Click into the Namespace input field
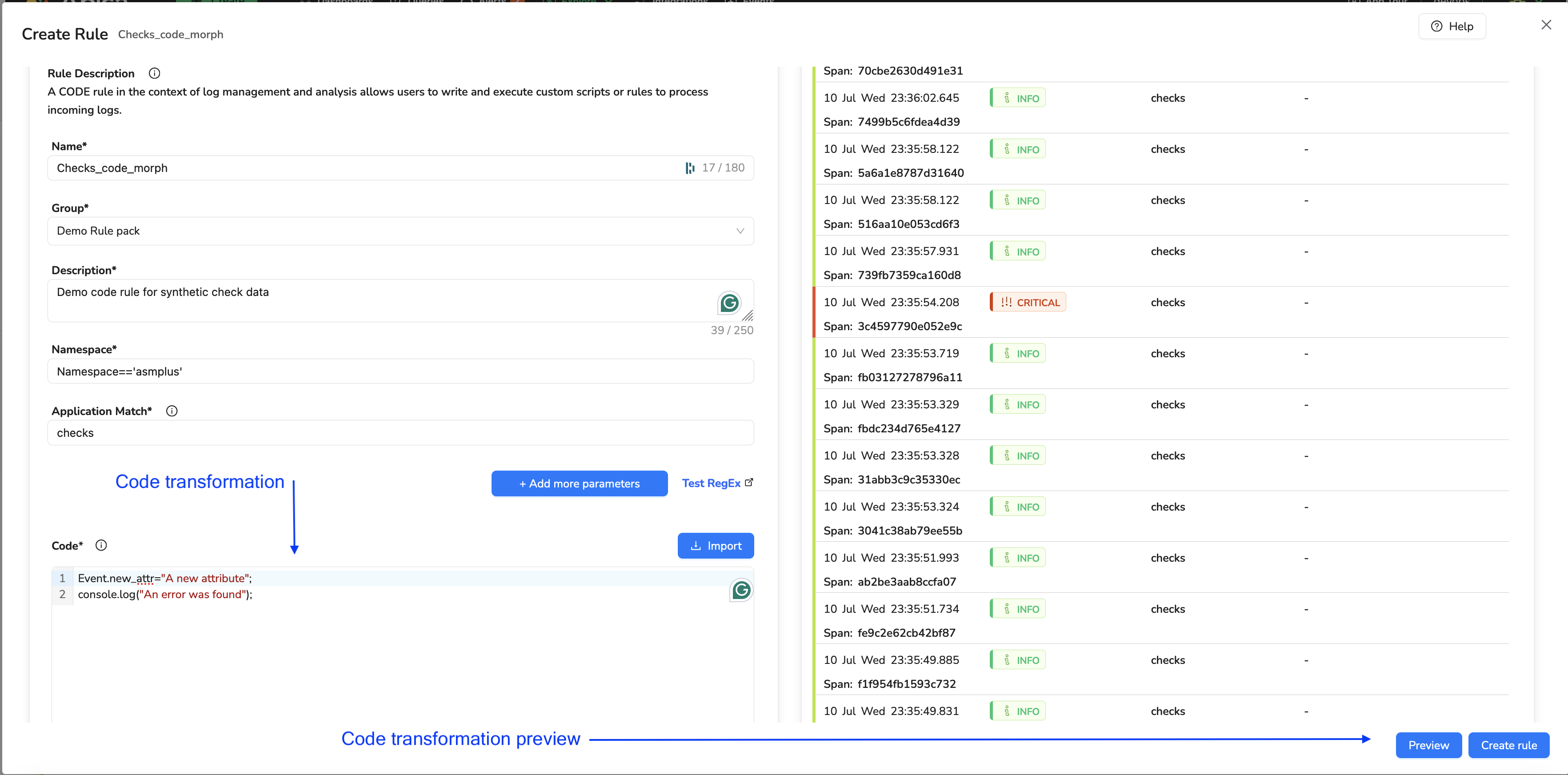 coord(400,372)
